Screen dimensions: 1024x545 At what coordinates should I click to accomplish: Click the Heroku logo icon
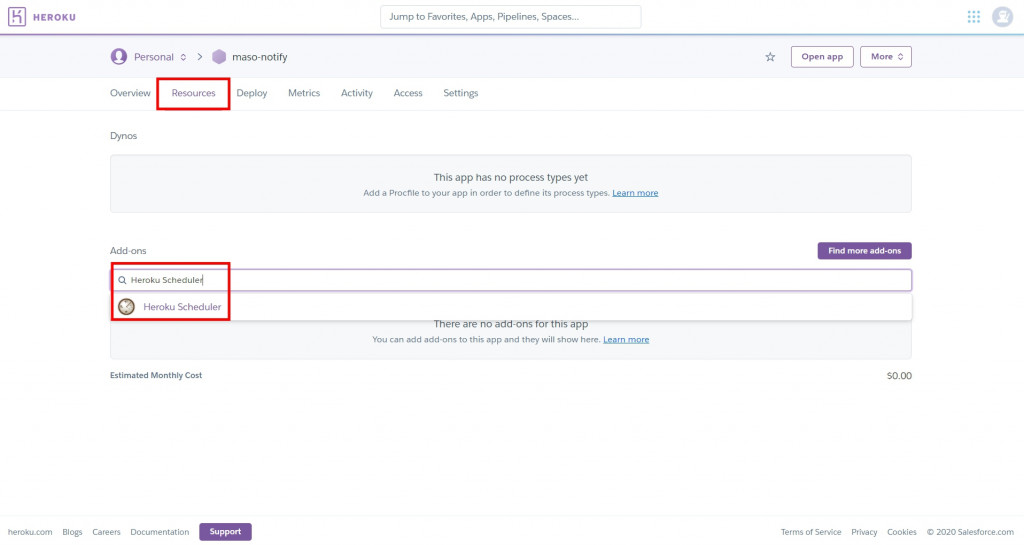pyautogui.click(x=17, y=17)
